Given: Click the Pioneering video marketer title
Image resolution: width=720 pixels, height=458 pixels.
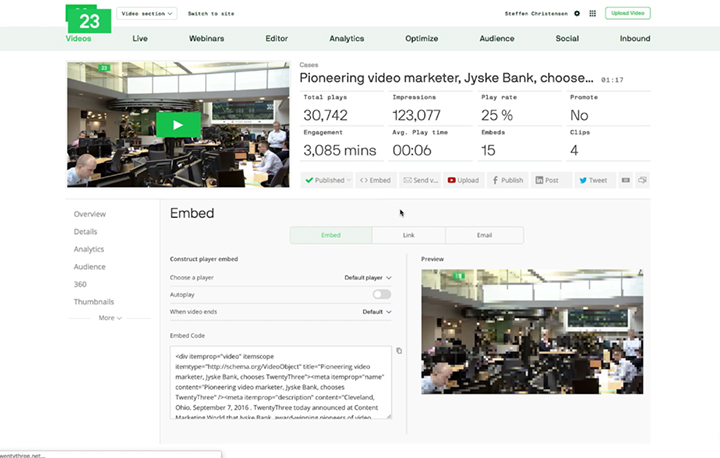Looking at the screenshot, I should pos(446,78).
